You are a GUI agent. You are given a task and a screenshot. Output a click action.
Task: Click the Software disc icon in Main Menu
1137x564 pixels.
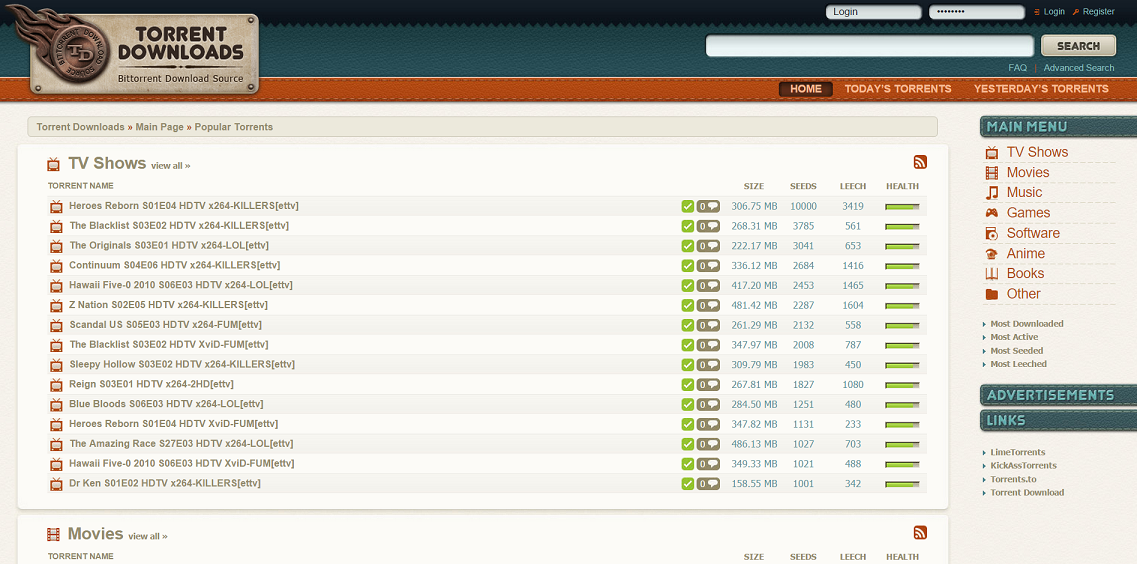click(x=992, y=233)
